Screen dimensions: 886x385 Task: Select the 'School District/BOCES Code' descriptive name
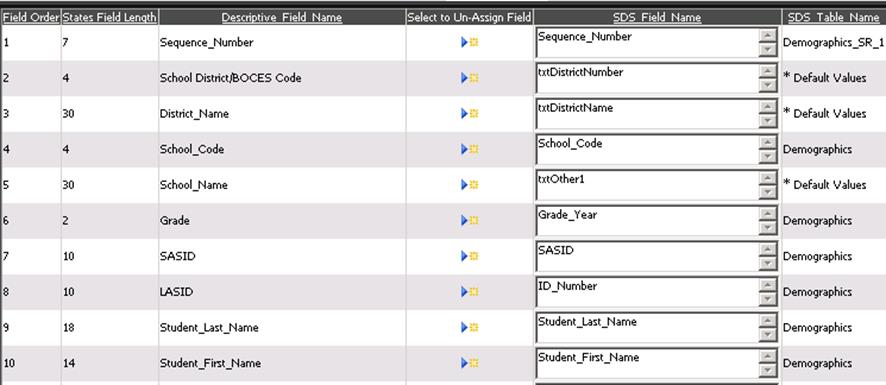pos(231,78)
